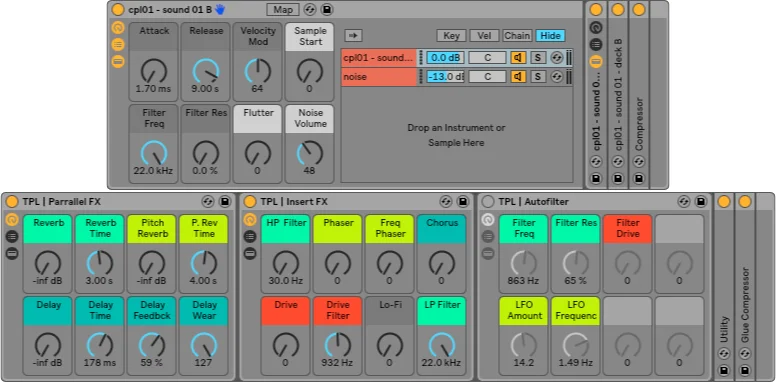Toggle the folded Compressor device activator
The height and width of the screenshot is (382, 776).
click(639, 9)
